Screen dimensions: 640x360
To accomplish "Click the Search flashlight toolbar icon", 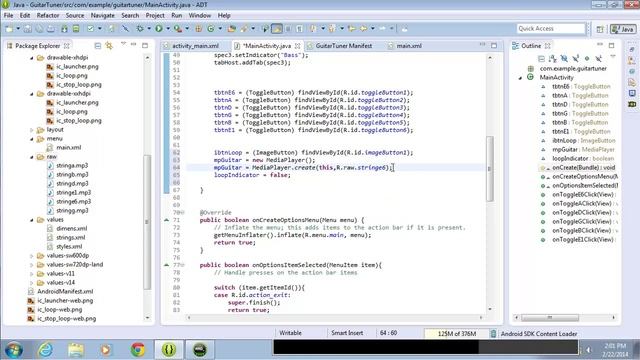I will (x=244, y=29).
